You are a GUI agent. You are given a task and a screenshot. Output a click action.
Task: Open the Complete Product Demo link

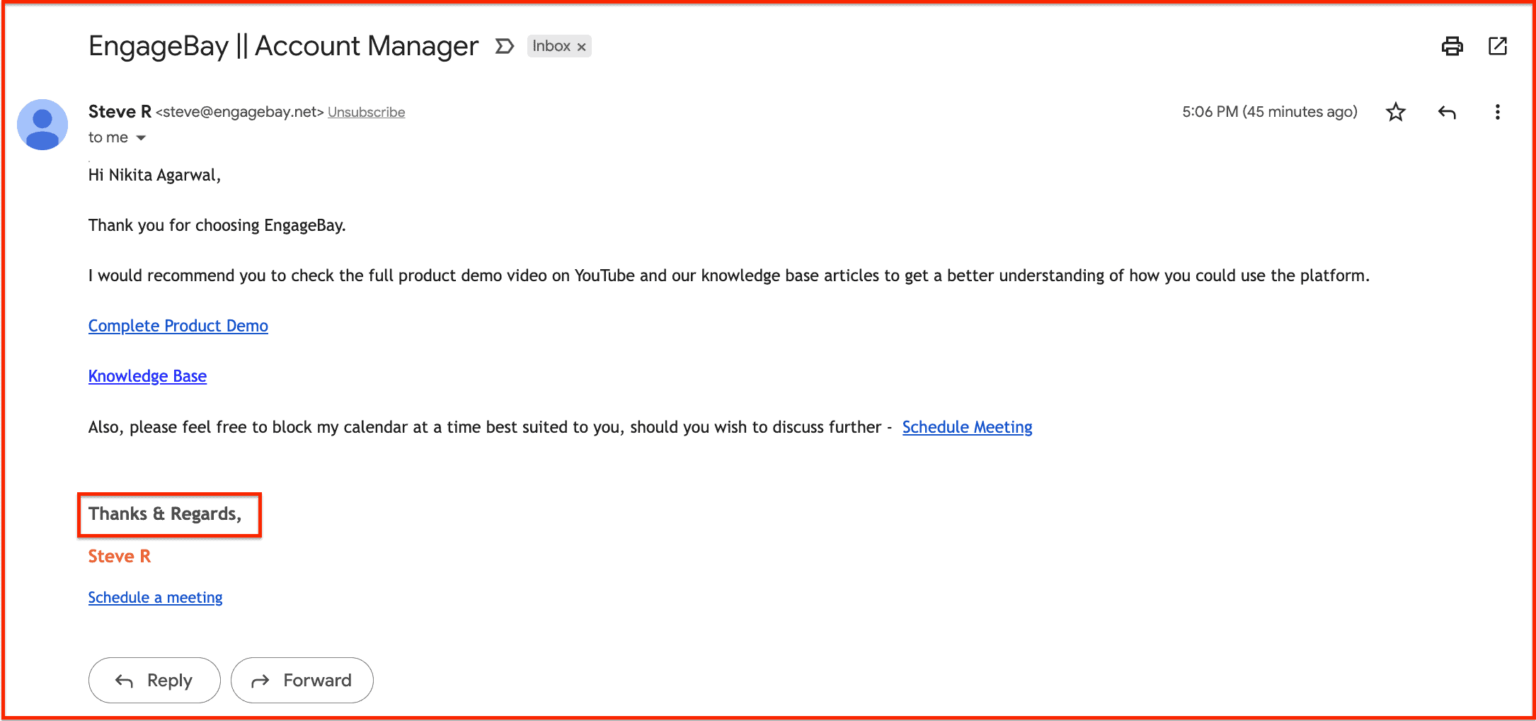(x=178, y=325)
